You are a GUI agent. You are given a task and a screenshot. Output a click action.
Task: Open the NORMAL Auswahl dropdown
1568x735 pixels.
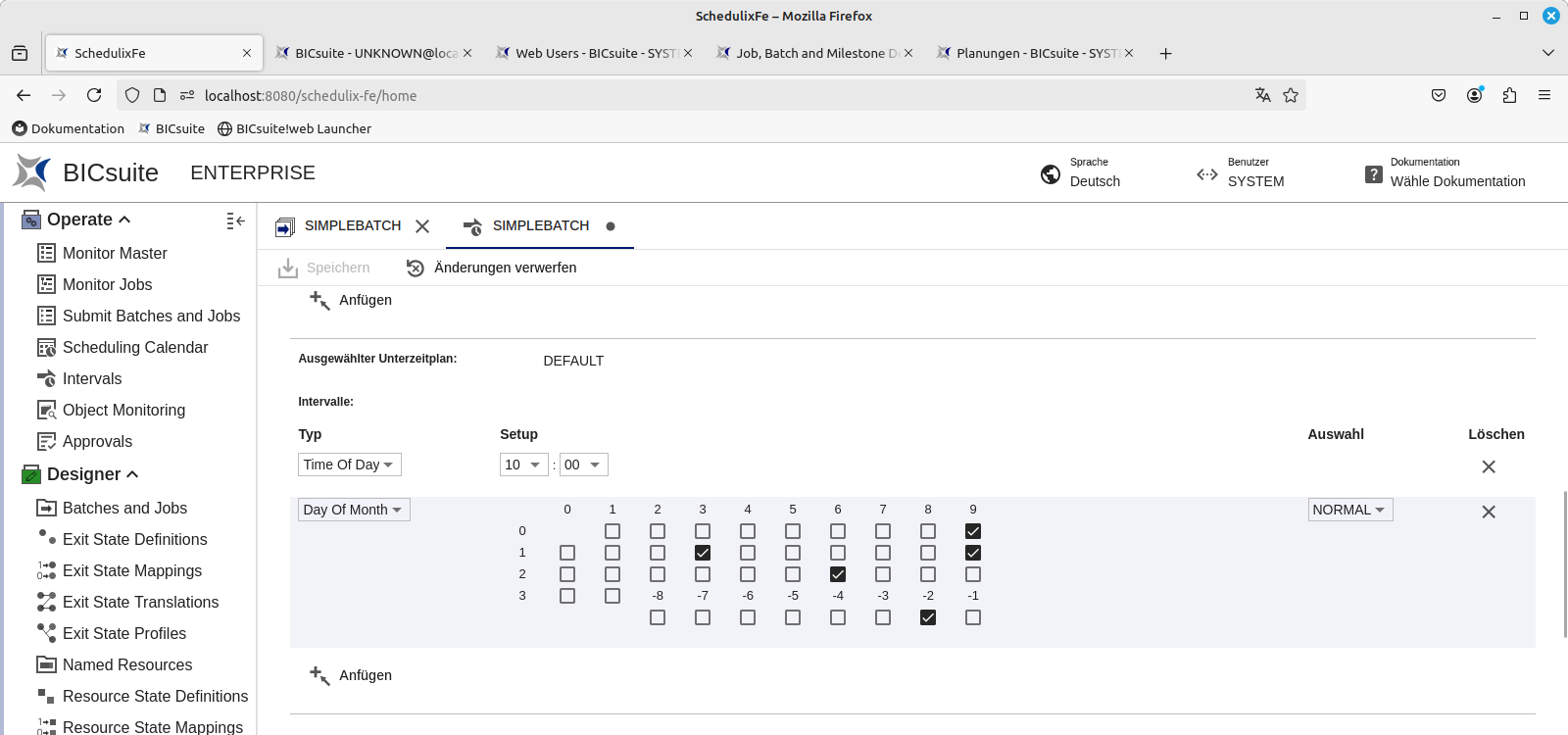pos(1349,510)
